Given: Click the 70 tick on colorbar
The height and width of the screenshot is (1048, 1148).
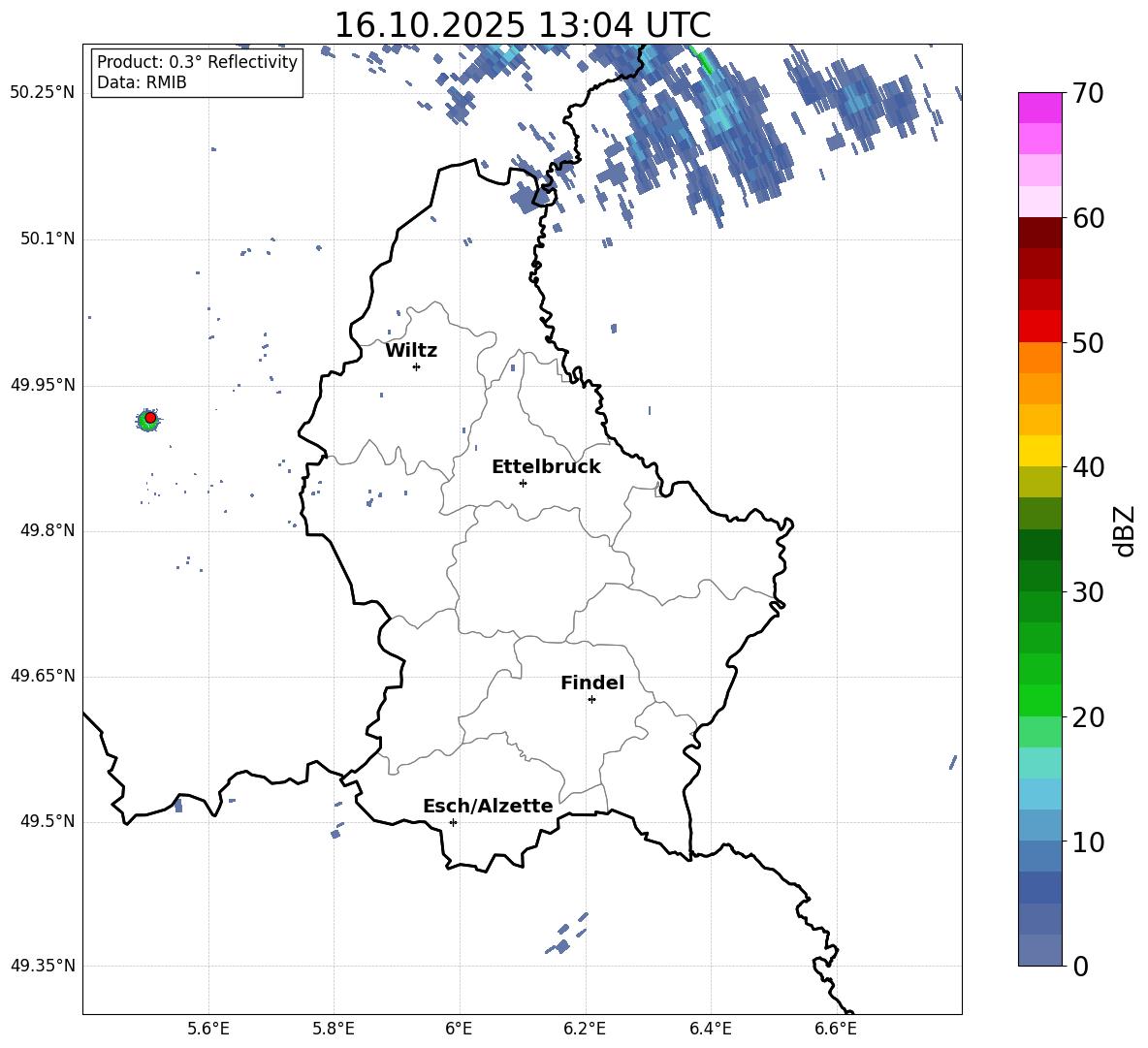Looking at the screenshot, I should 1088,93.
